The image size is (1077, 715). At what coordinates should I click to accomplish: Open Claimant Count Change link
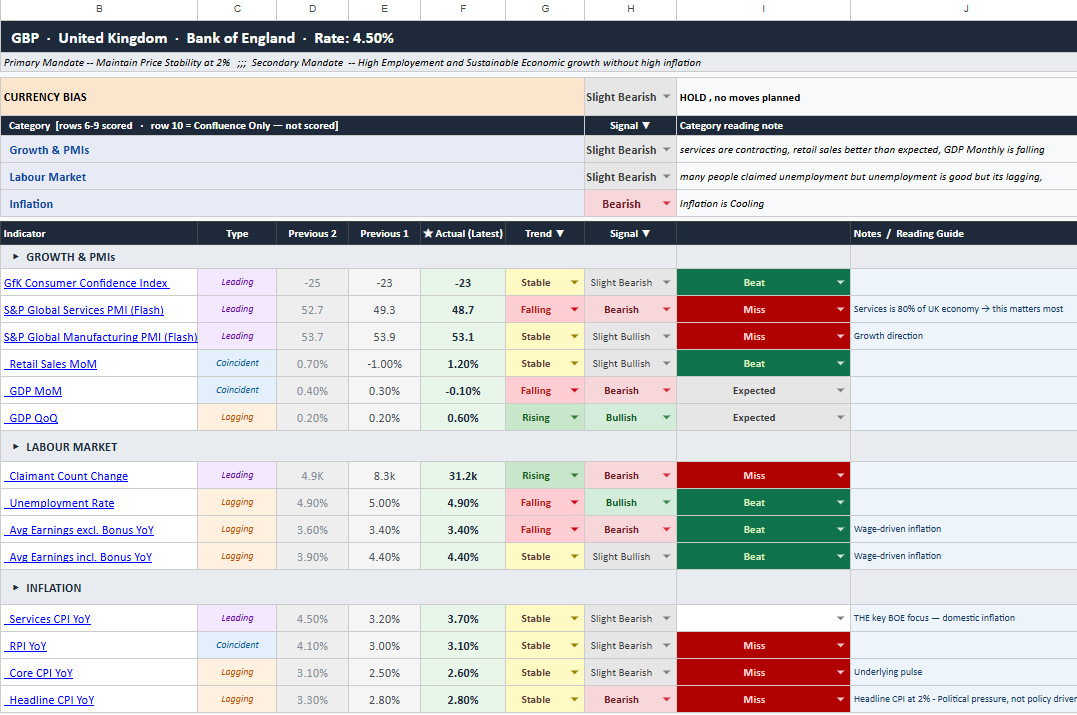pos(68,476)
